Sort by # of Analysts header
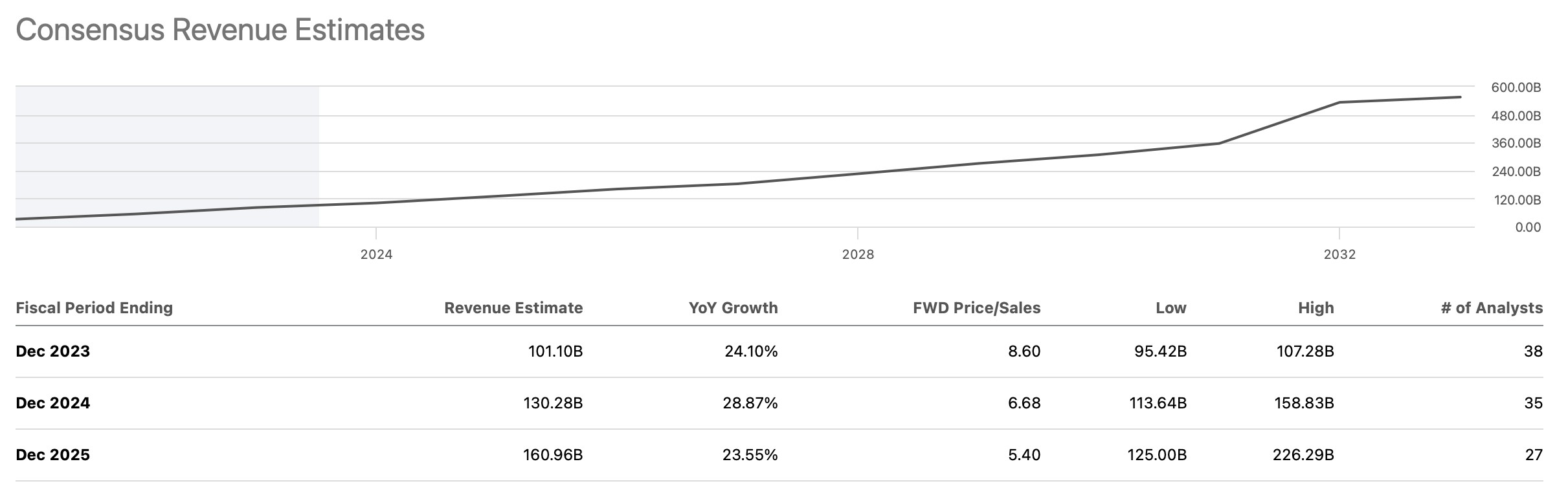The width and height of the screenshot is (1568, 488). point(1492,307)
